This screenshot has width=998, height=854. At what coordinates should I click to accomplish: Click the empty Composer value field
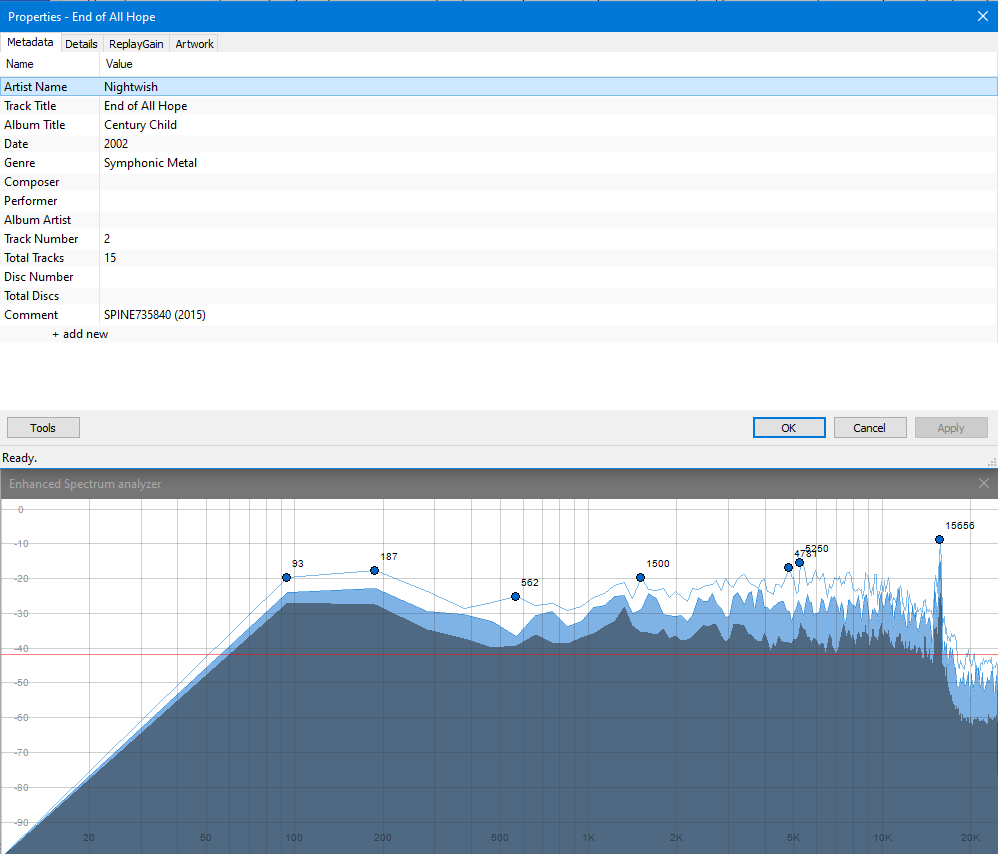pos(548,182)
